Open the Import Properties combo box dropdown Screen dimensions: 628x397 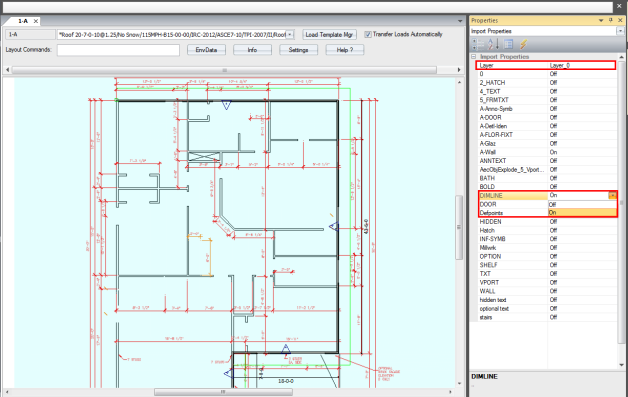tap(620, 31)
